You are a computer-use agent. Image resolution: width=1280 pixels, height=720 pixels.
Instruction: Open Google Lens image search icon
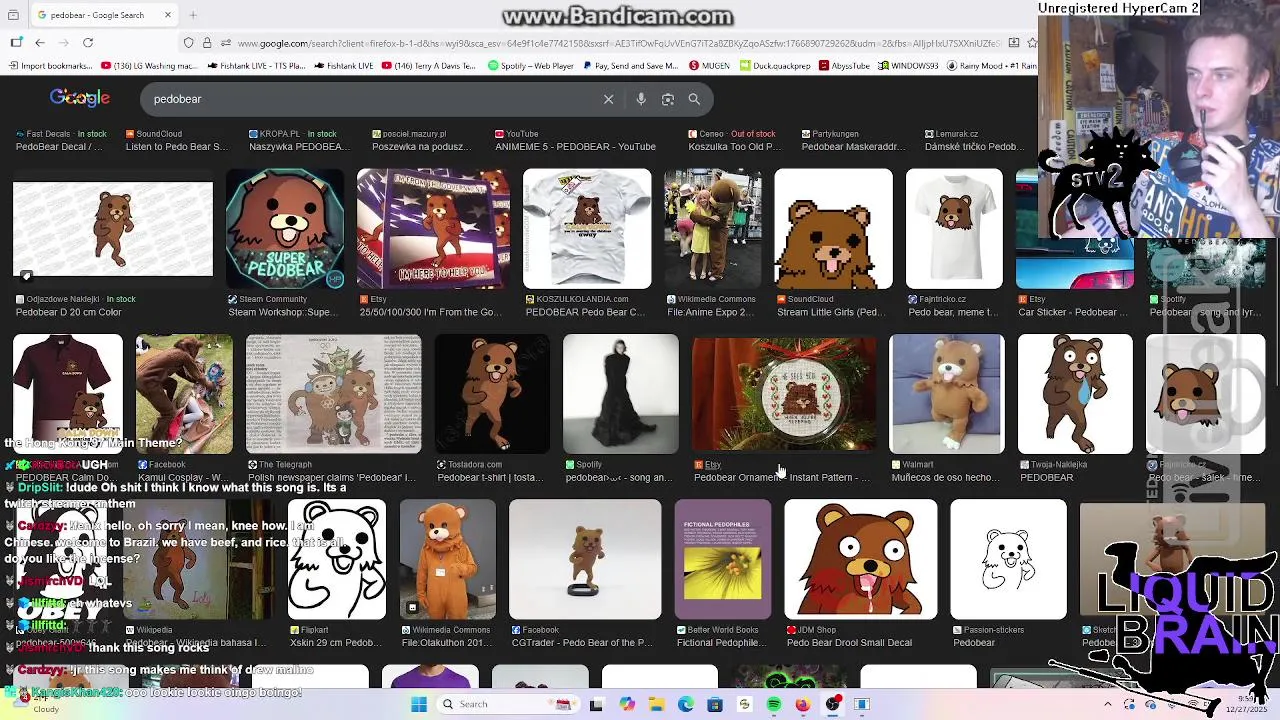coord(668,99)
